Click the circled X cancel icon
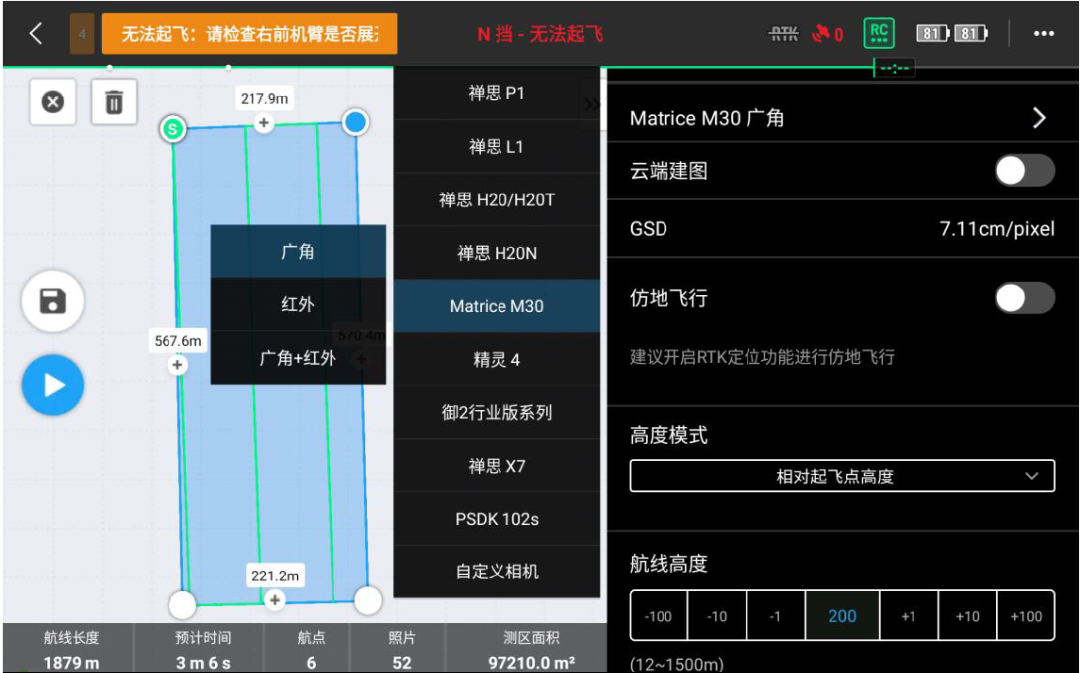 click(53, 102)
